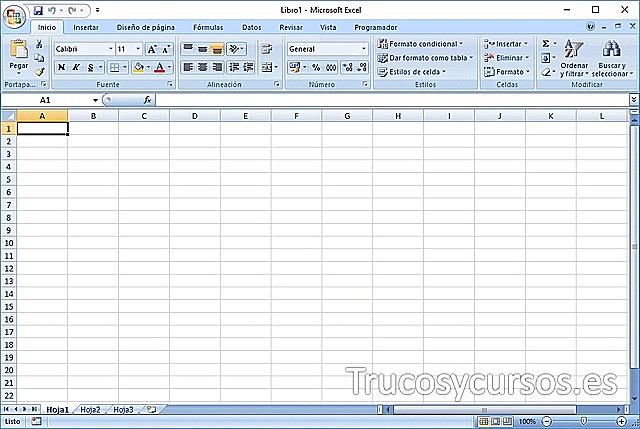
Task: Select the Hoja2 sheet tab
Action: (90, 409)
